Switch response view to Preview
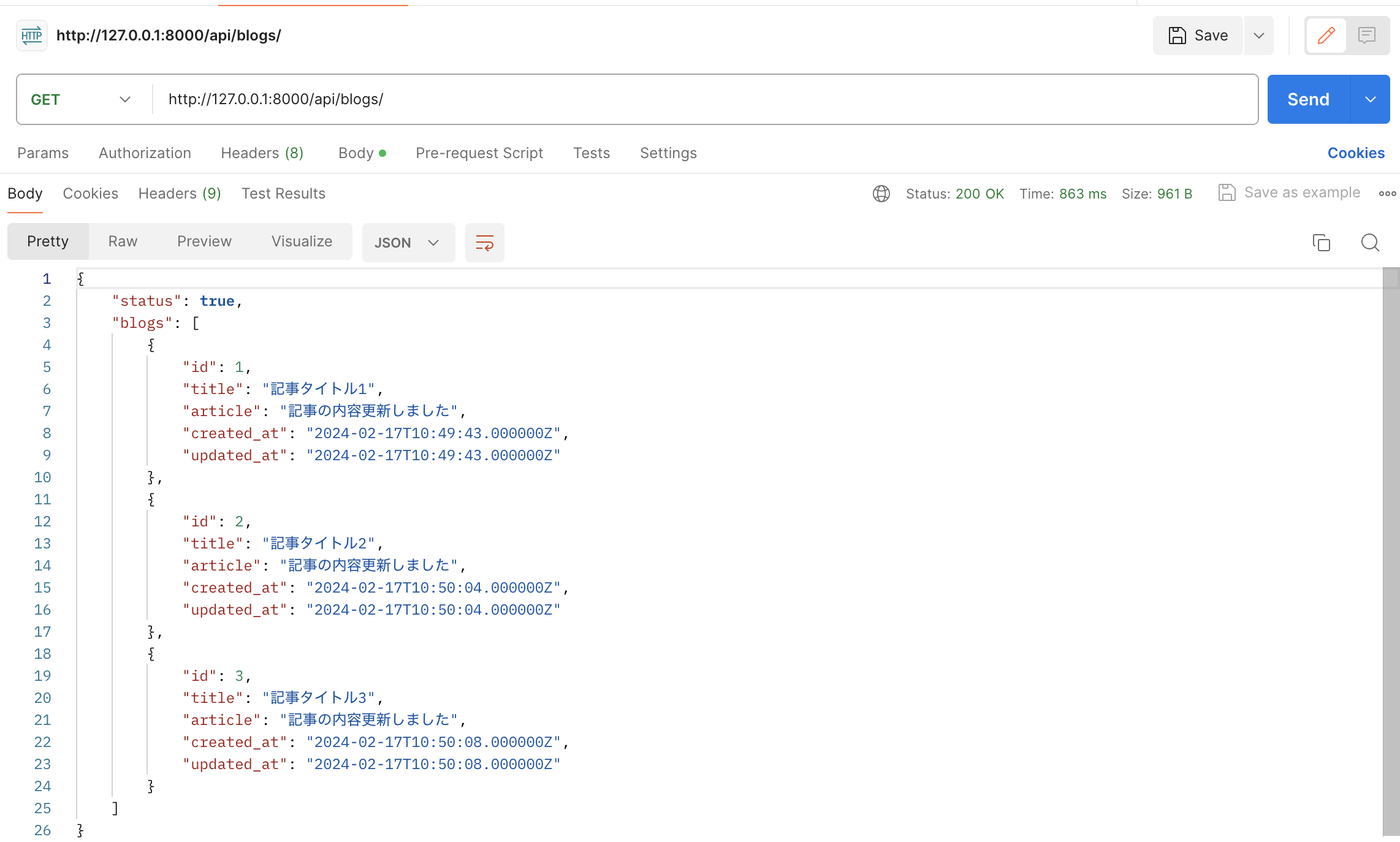This screenshot has width=1400, height=842. [x=204, y=241]
